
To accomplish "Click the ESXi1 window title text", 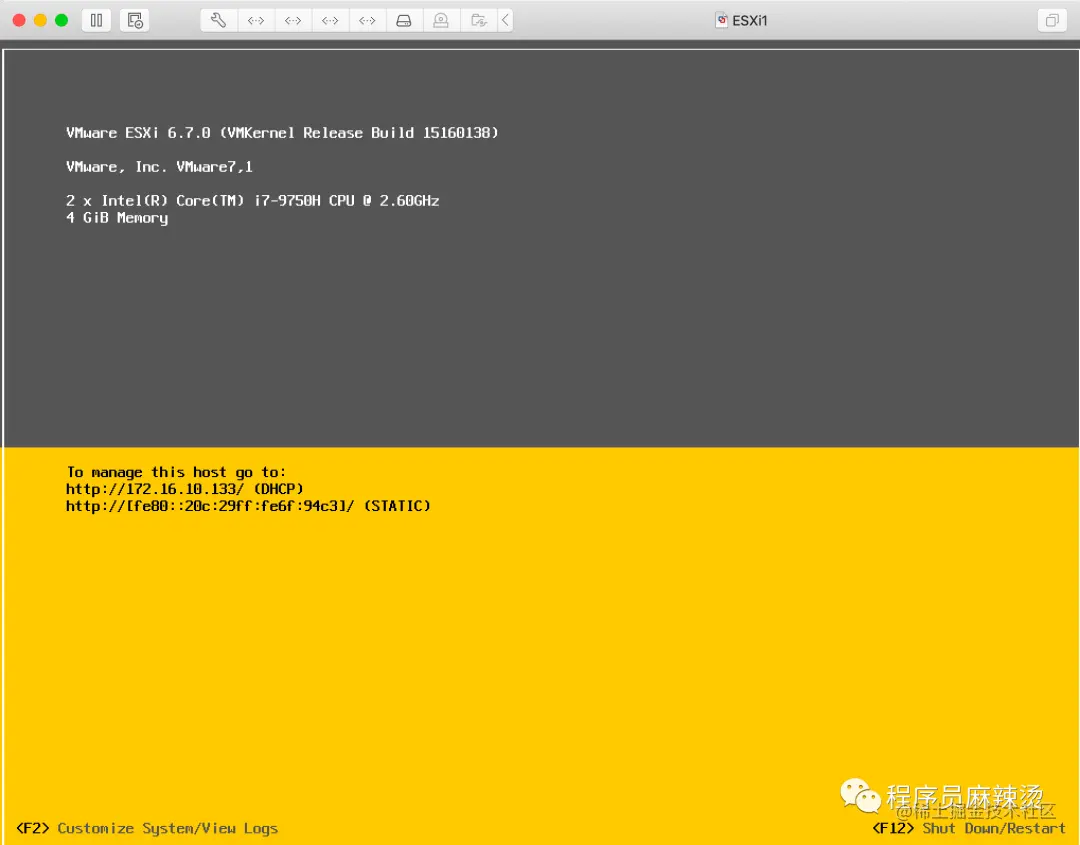I will point(749,21).
